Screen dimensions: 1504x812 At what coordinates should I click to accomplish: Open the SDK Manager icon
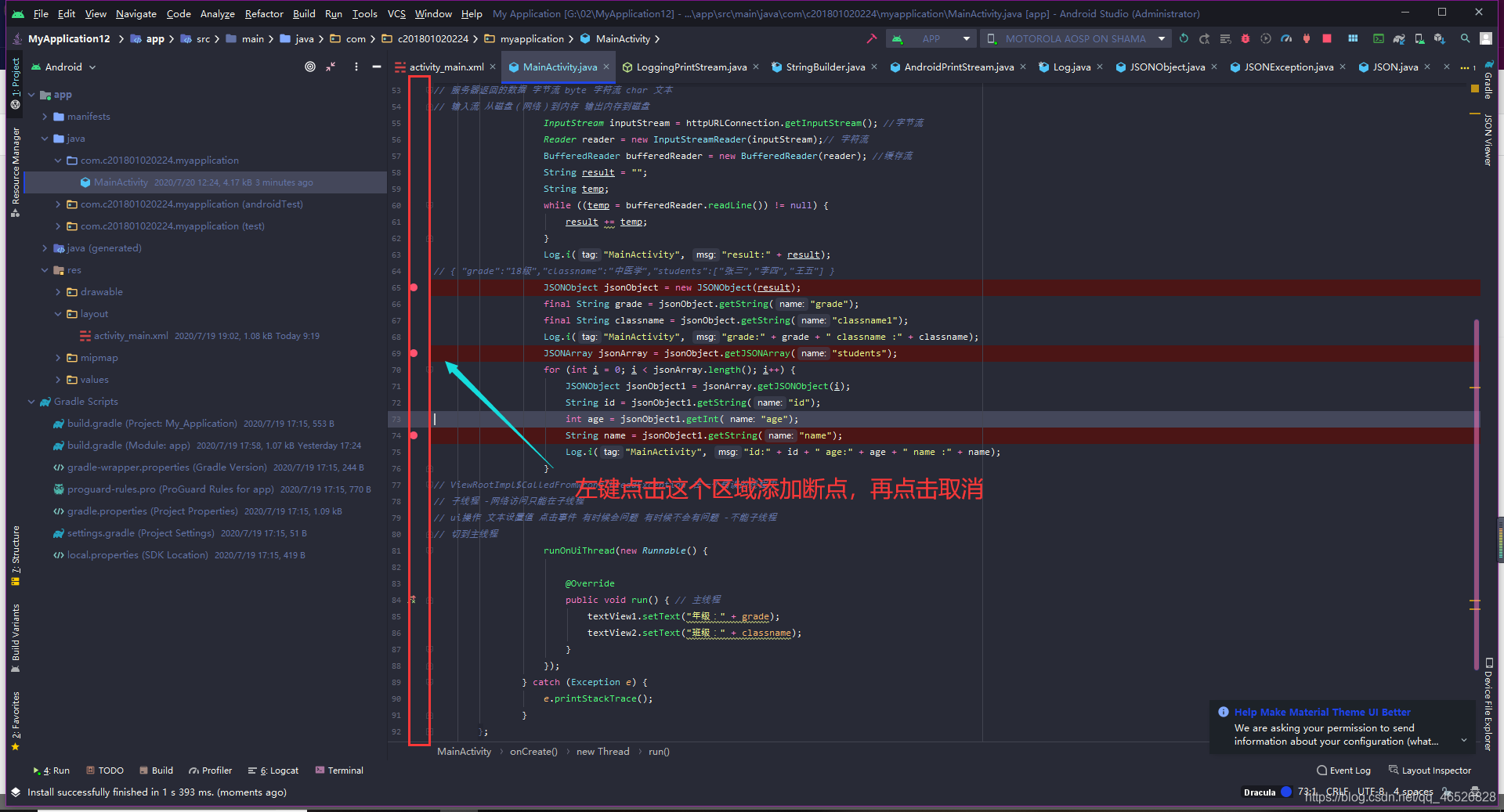coord(1440,38)
